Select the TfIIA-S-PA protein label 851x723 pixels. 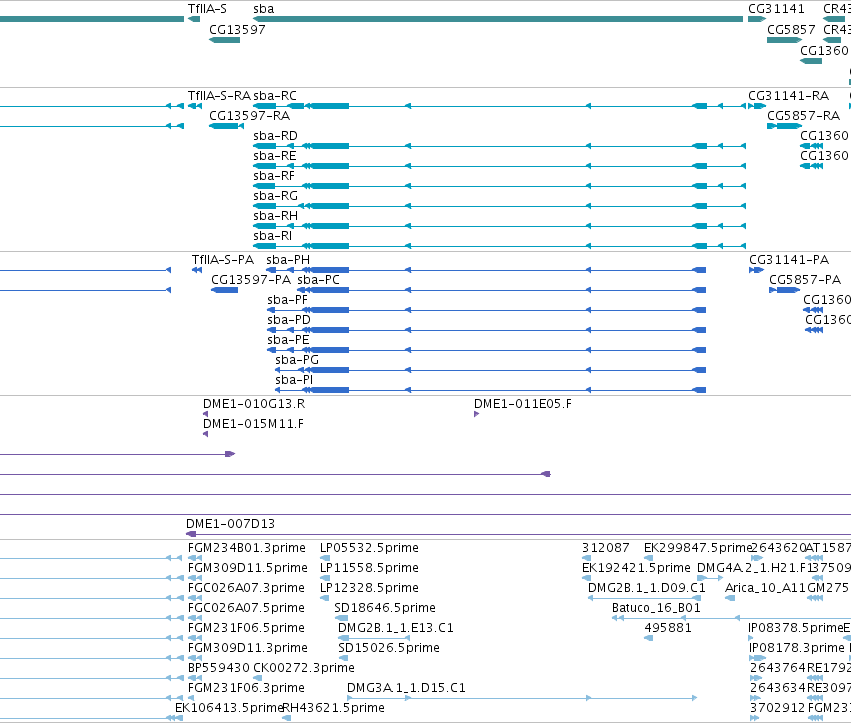223,259
